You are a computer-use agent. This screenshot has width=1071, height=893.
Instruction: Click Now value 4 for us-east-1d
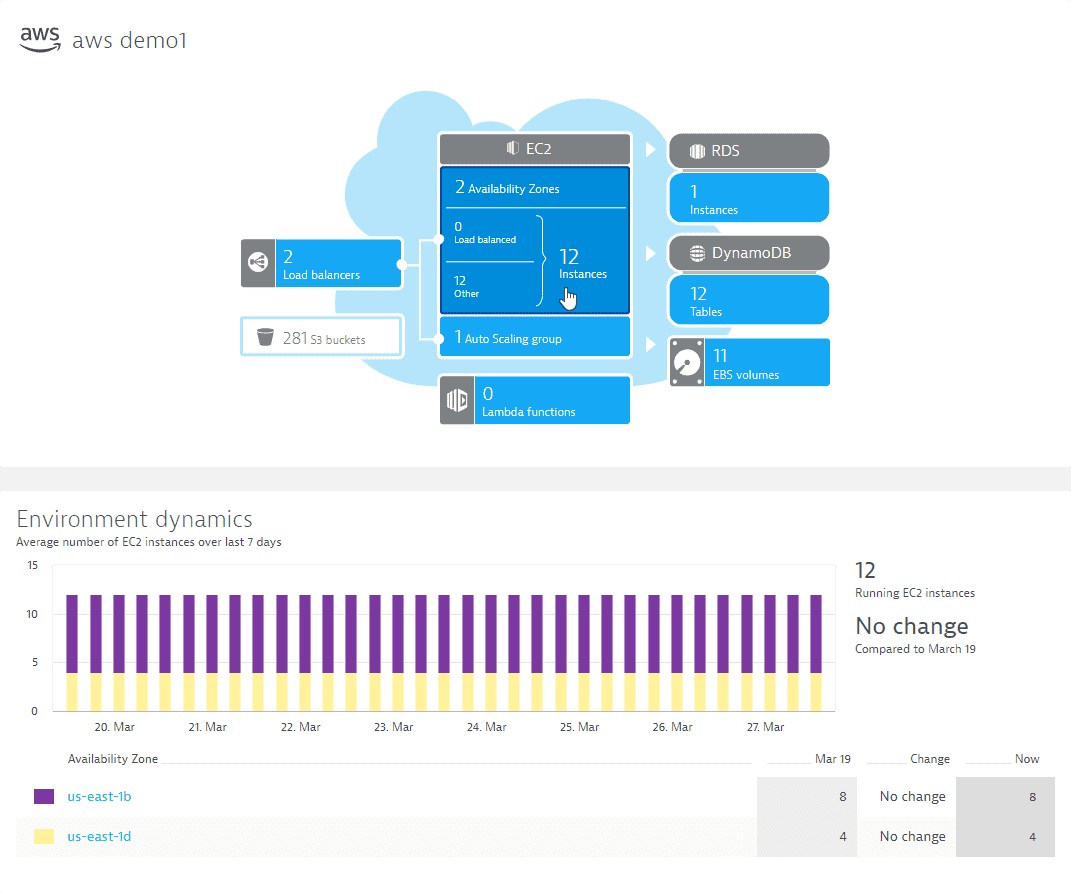pos(1033,836)
